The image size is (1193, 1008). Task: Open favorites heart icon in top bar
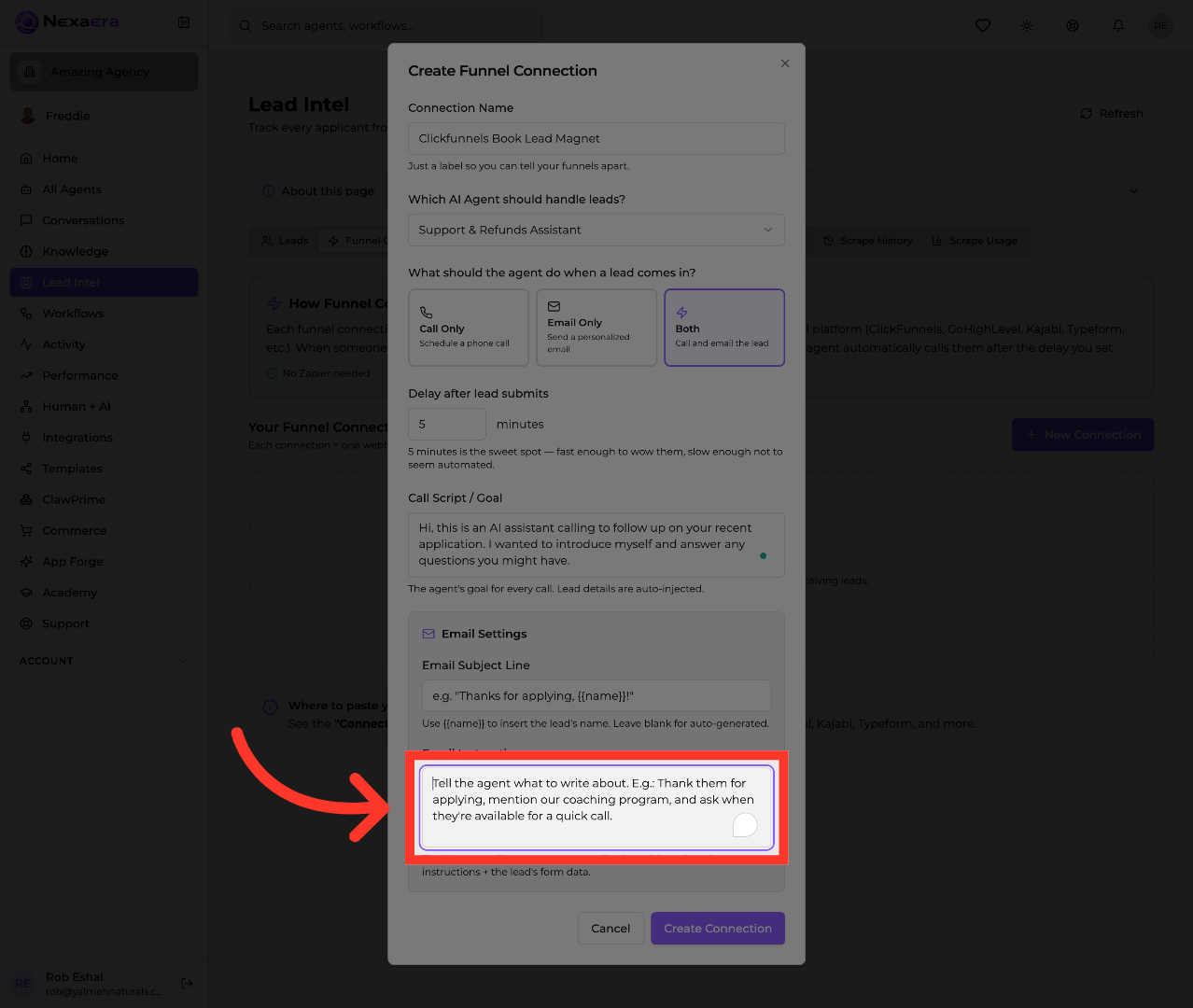tap(983, 25)
